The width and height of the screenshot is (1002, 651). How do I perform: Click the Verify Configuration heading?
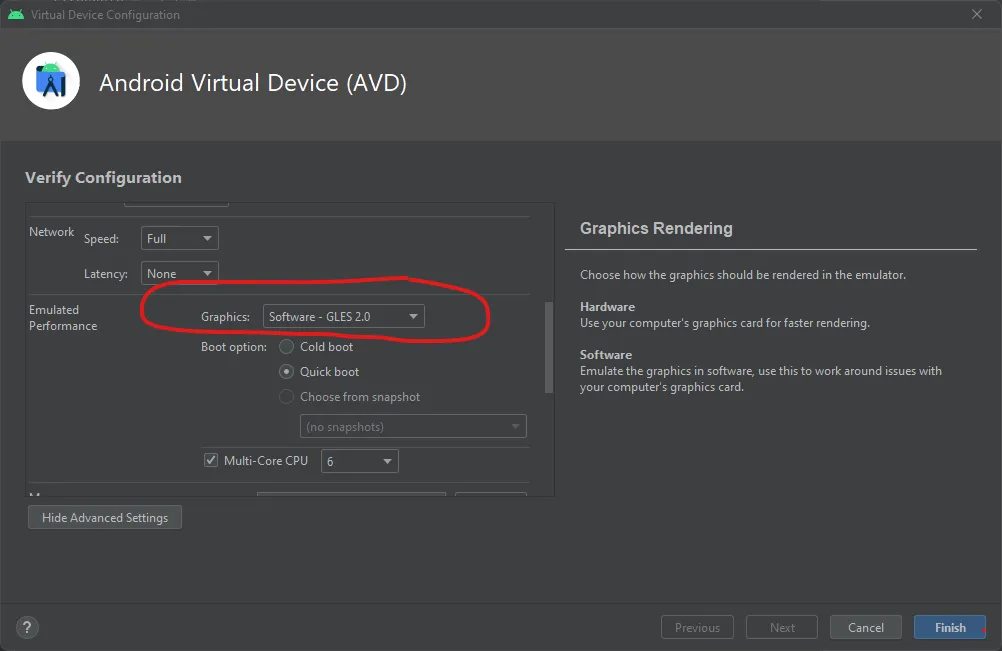(104, 178)
